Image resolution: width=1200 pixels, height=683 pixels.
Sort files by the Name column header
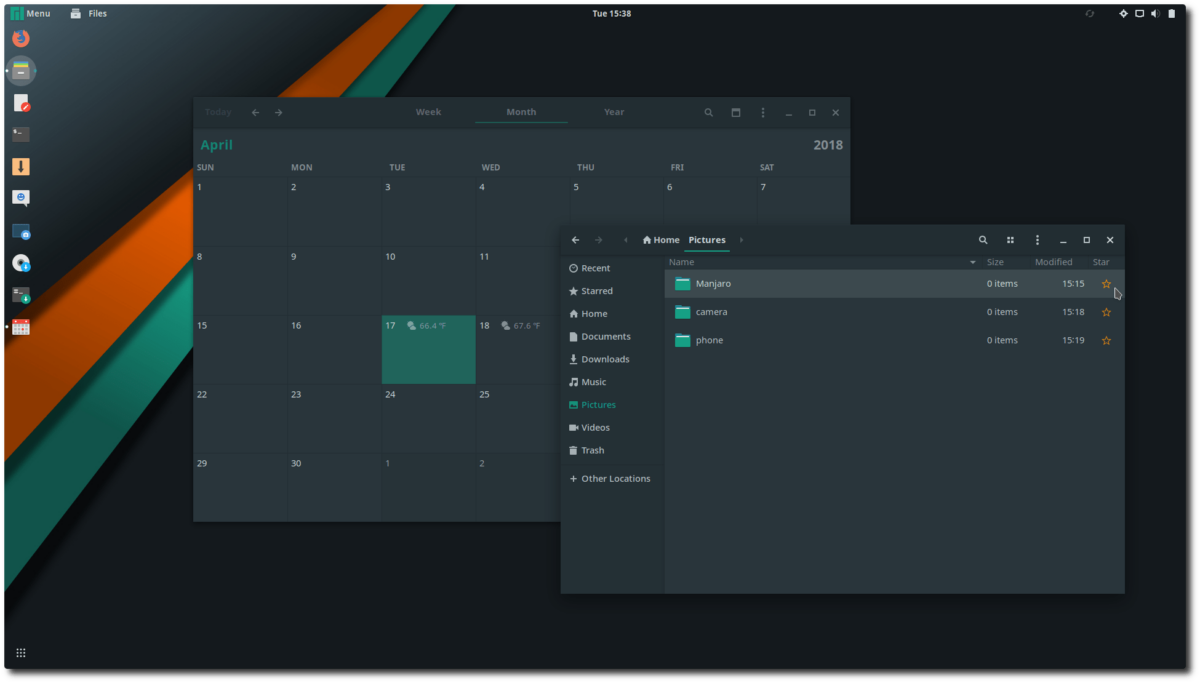681,261
